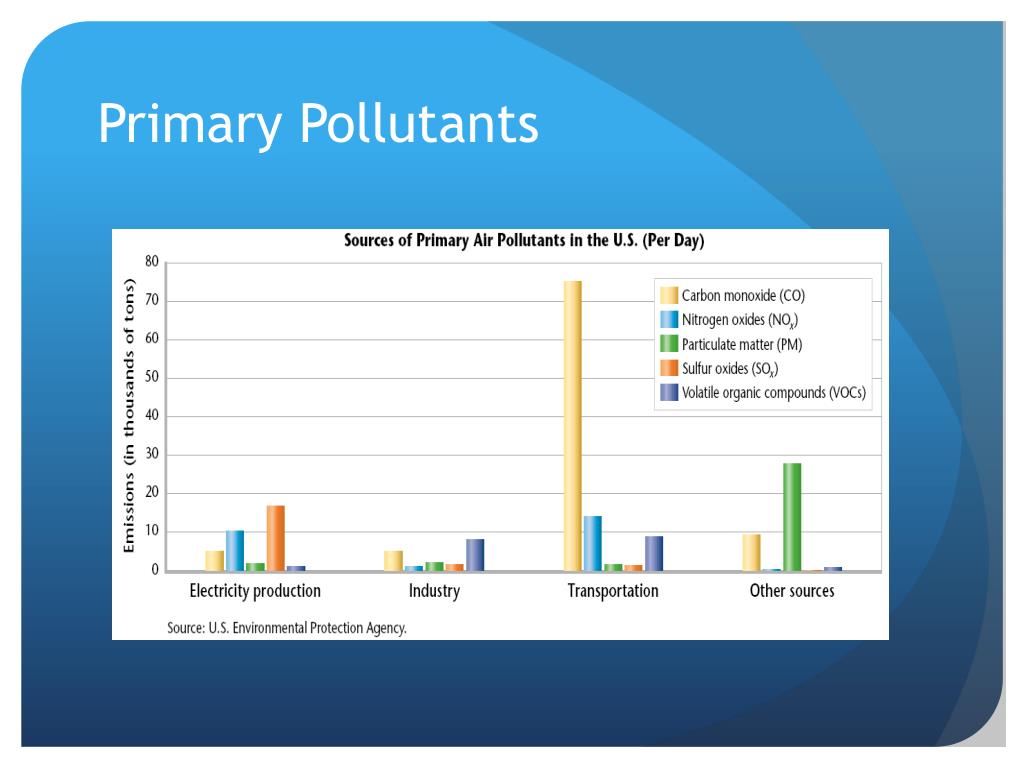Click the Industry carbon monoxide bar
This screenshot has height=768, width=1024.
point(393,561)
